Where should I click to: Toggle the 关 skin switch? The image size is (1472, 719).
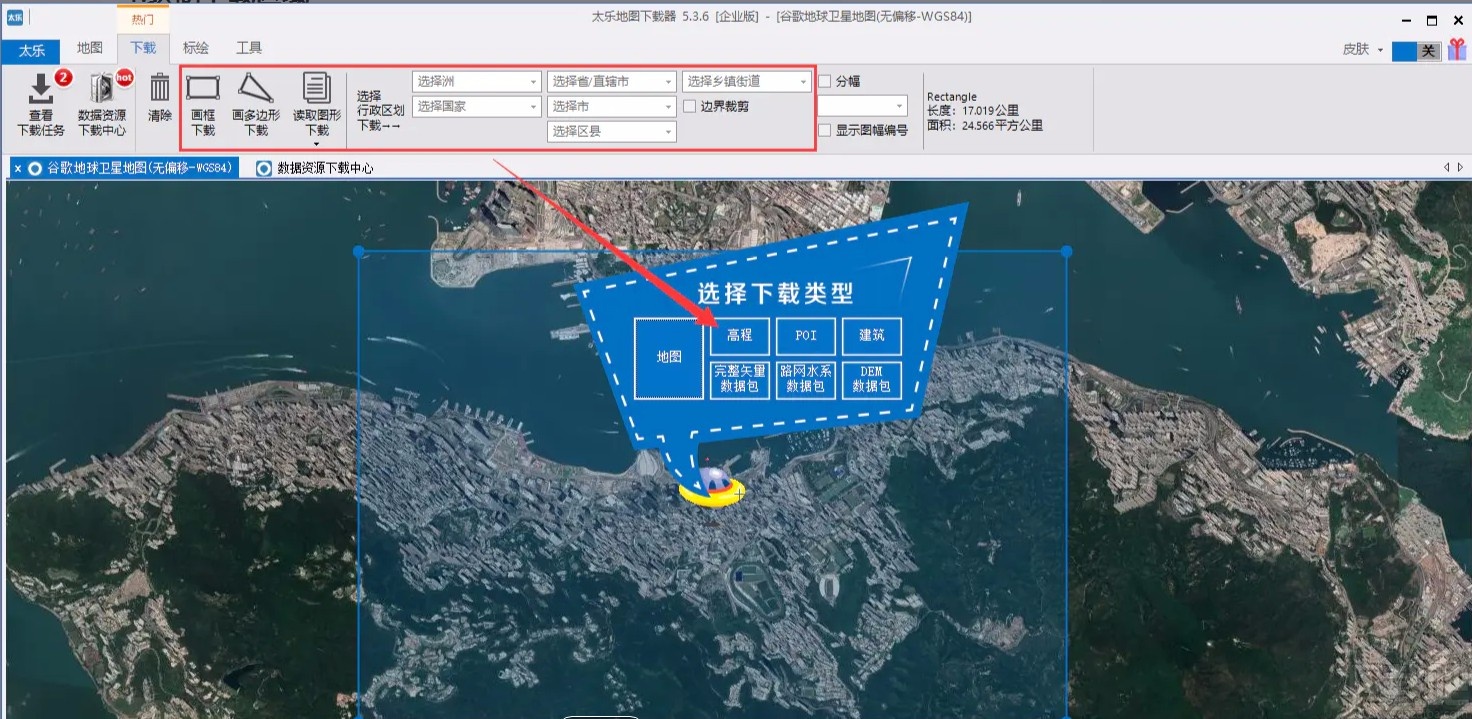1417,50
